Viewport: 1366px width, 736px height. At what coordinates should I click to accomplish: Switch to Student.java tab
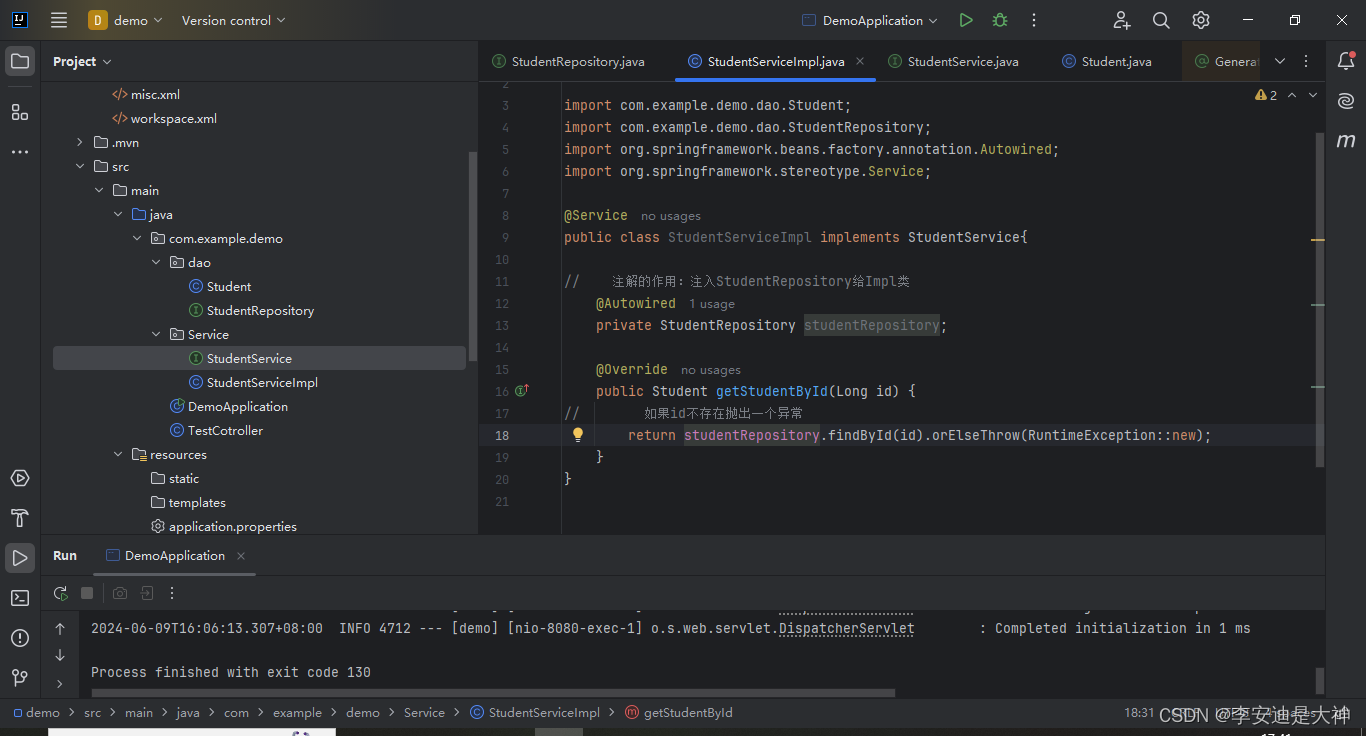coord(1107,61)
